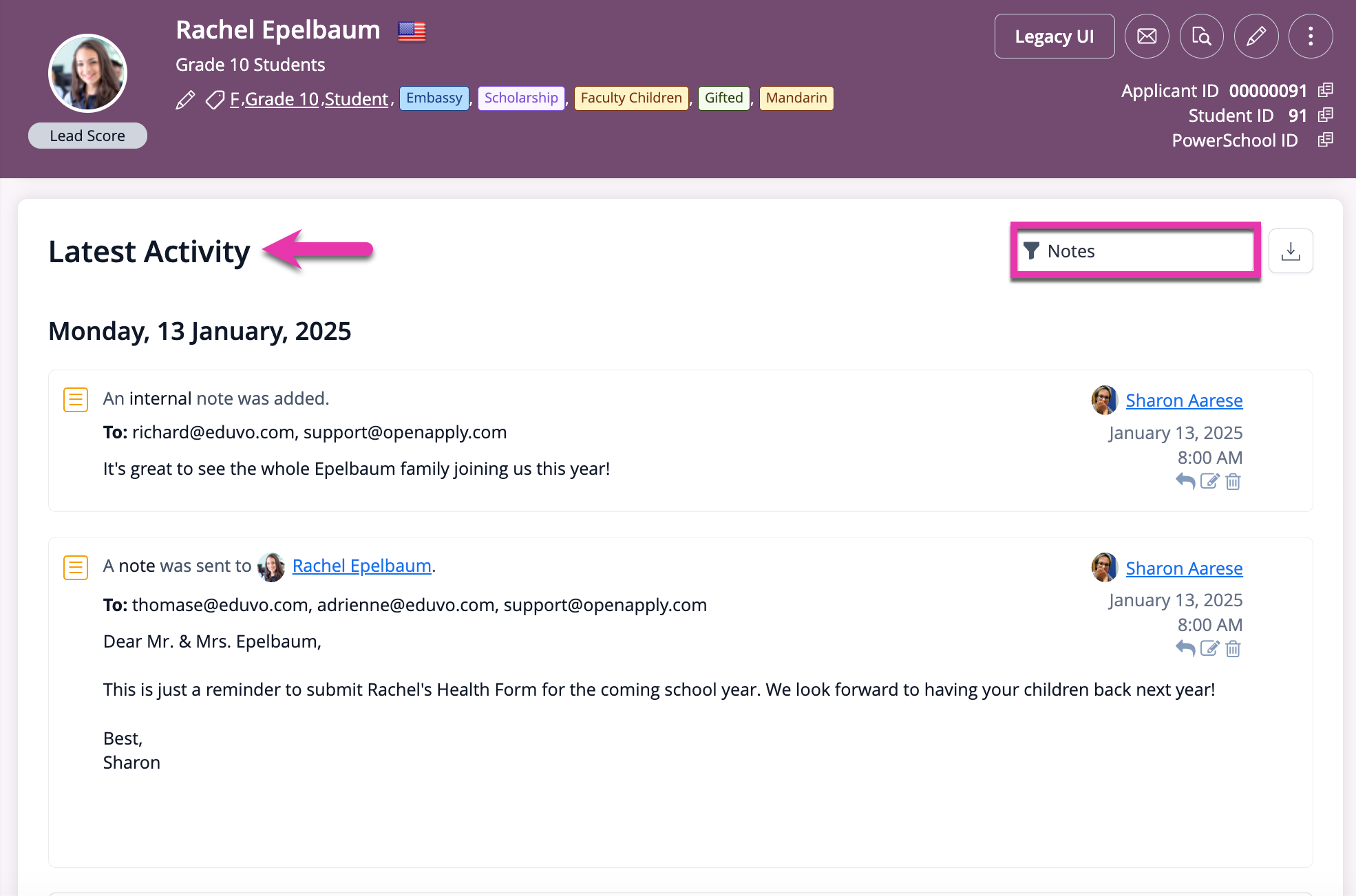1356x896 pixels.
Task: Click the pencil edit profile button
Action: coord(1256,36)
